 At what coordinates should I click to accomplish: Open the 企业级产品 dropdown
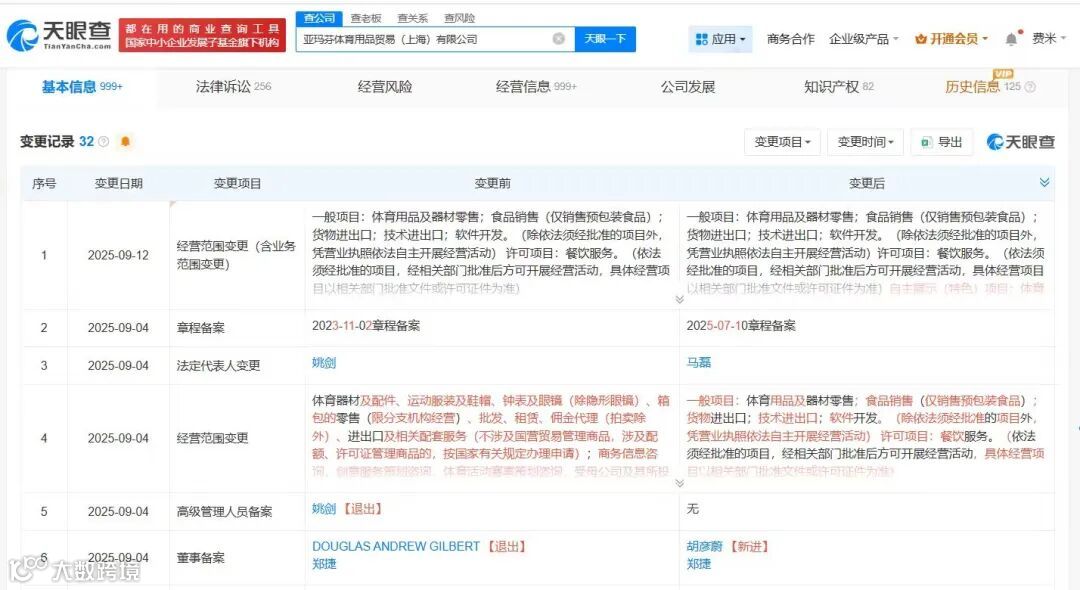pos(864,39)
